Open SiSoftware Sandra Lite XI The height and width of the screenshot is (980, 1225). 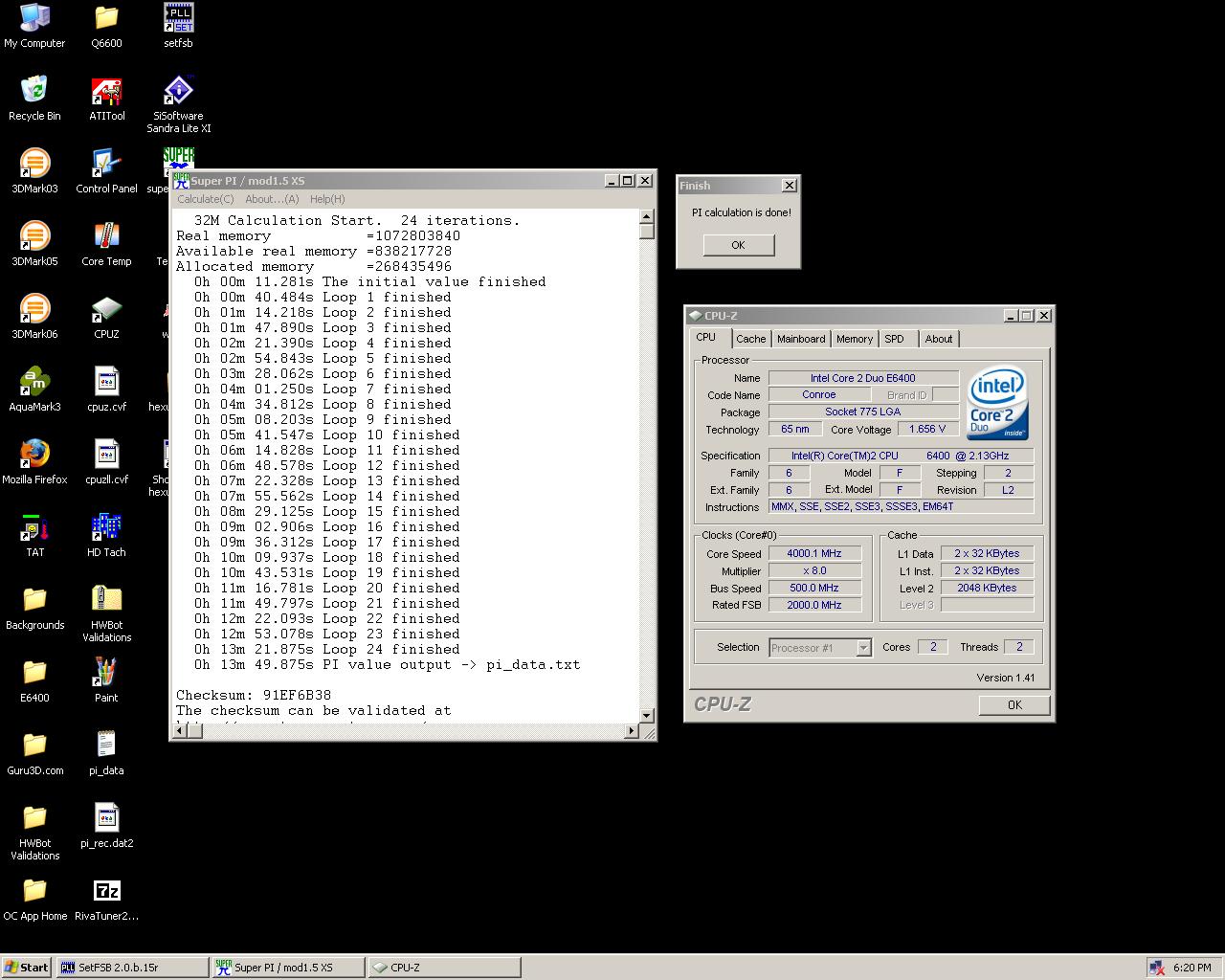(x=178, y=104)
